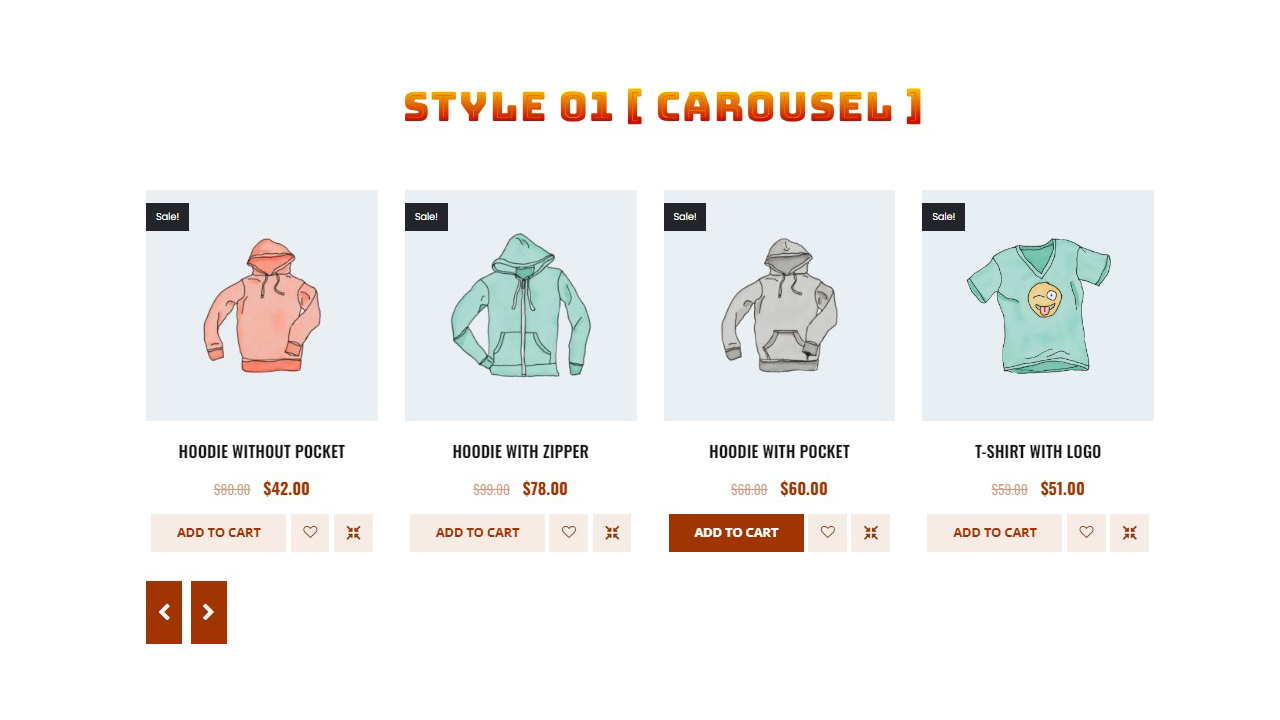Click compare icon for Hoodie With Pocket
The height and width of the screenshot is (720, 1280).
[871, 533]
